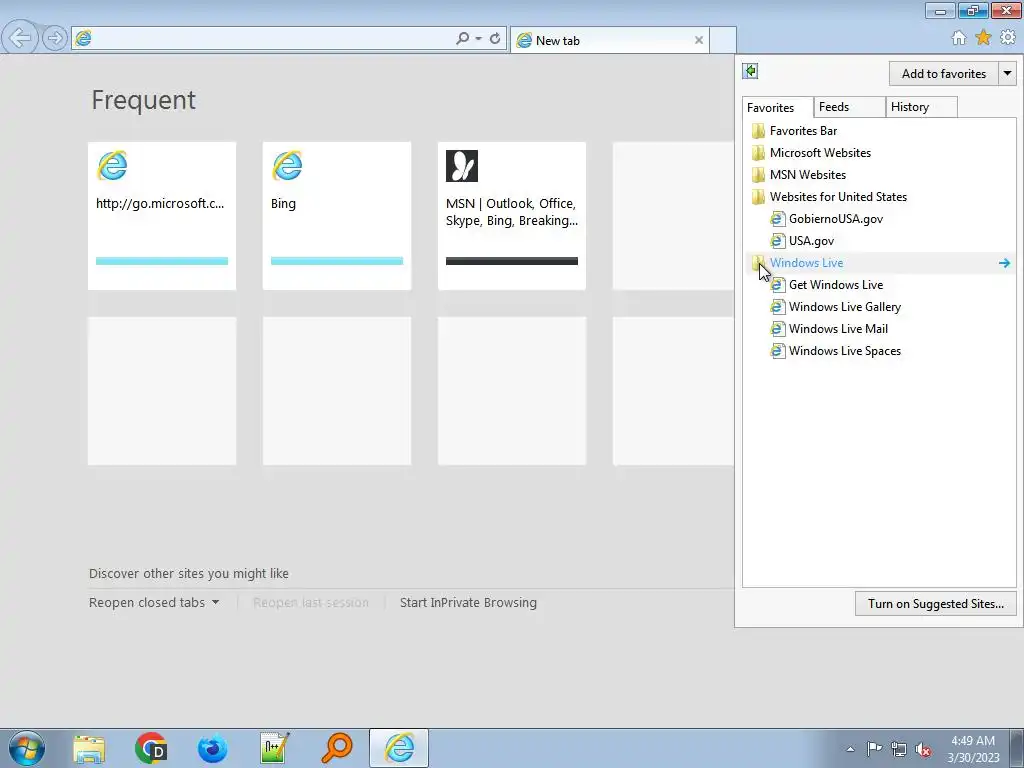Image resolution: width=1024 pixels, height=768 pixels.
Task: Open the Get Windows Live favorite
Action: click(880, 285)
